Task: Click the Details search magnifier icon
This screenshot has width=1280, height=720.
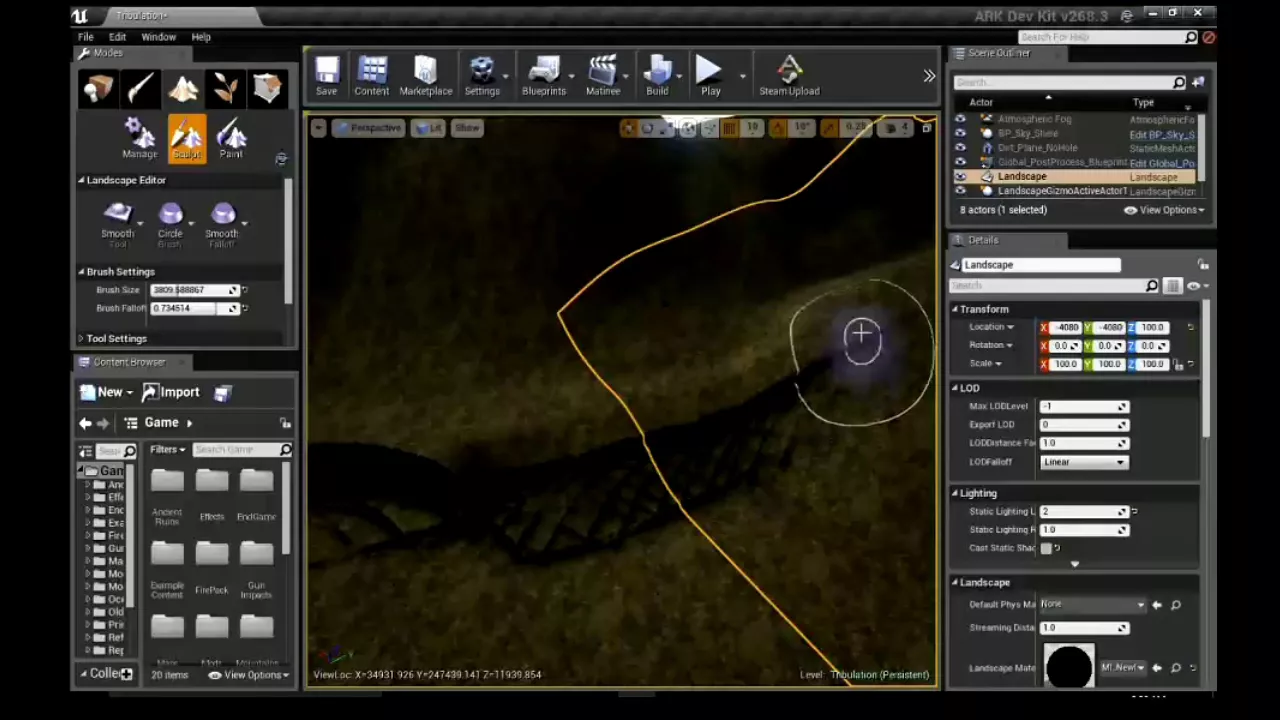Action: click(1152, 286)
